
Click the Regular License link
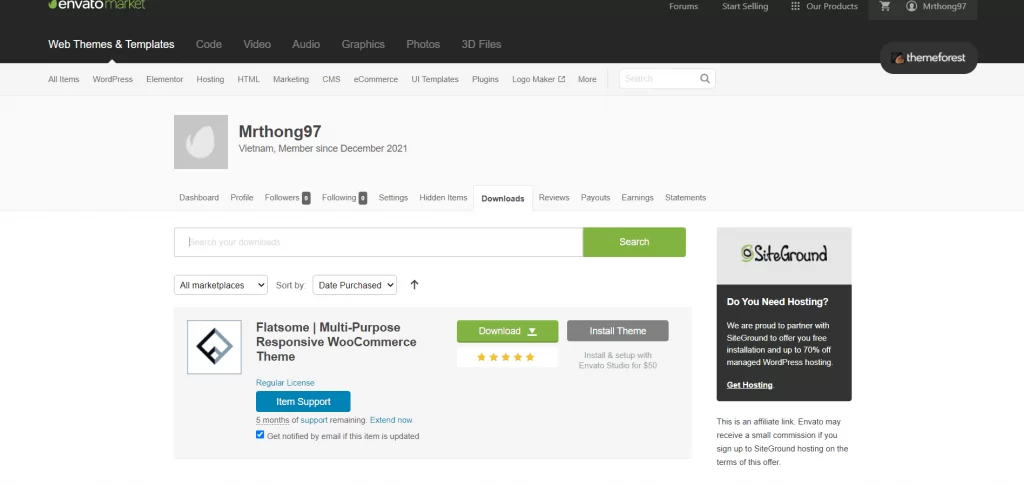click(285, 383)
